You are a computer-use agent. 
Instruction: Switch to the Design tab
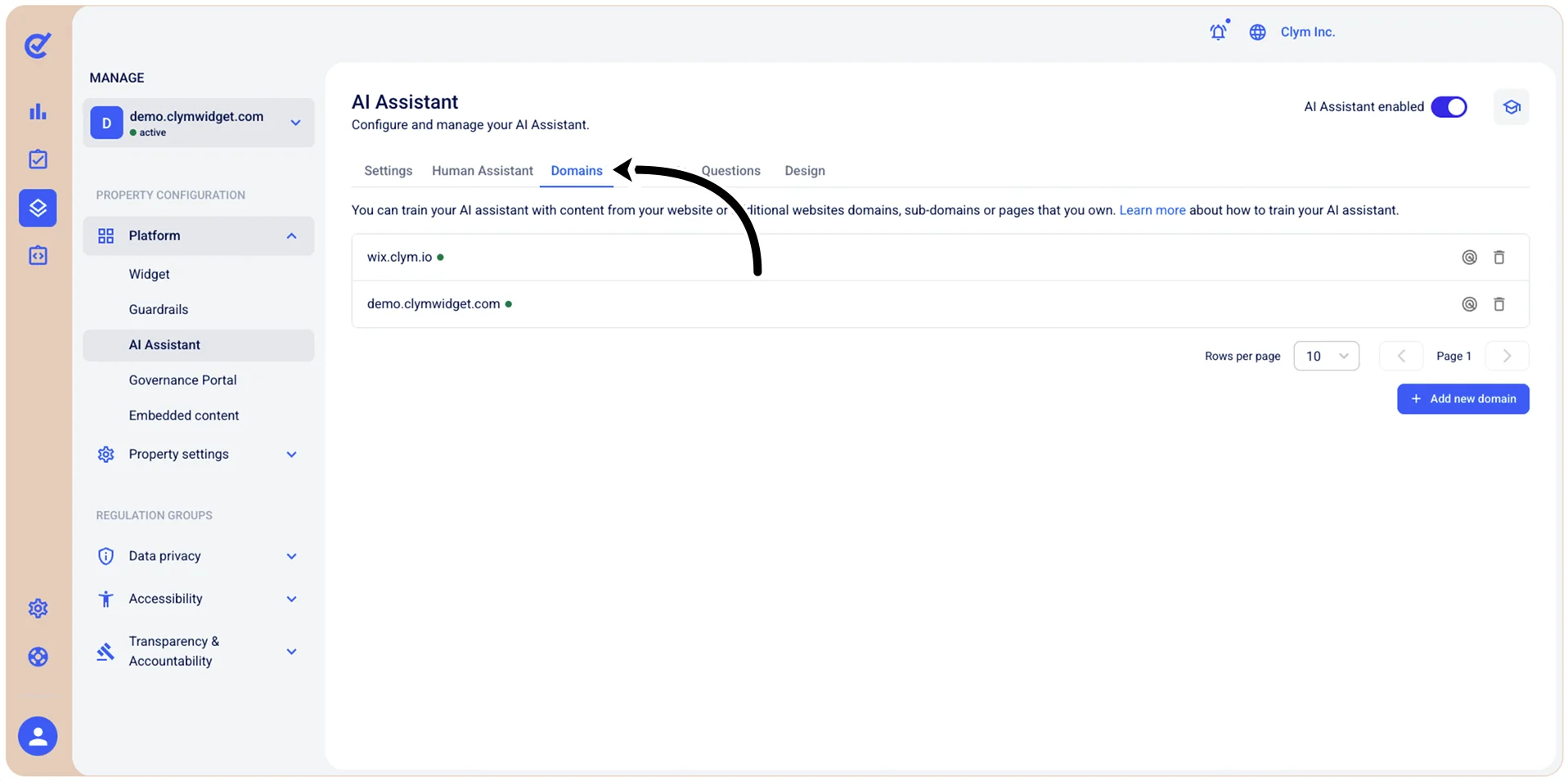point(805,171)
